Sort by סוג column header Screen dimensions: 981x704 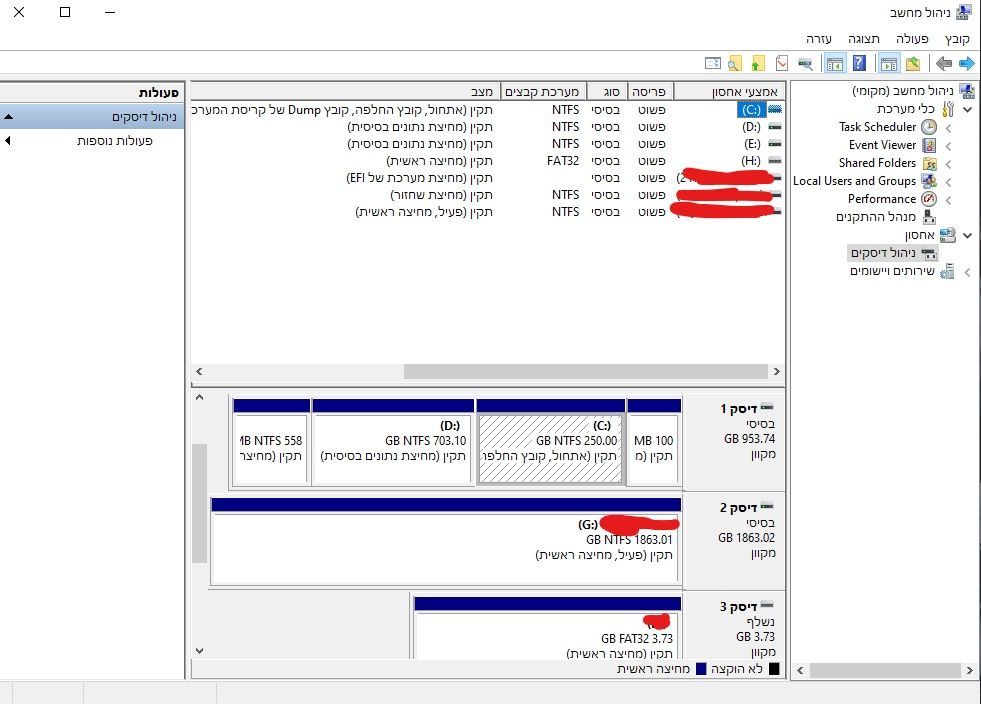pos(606,91)
